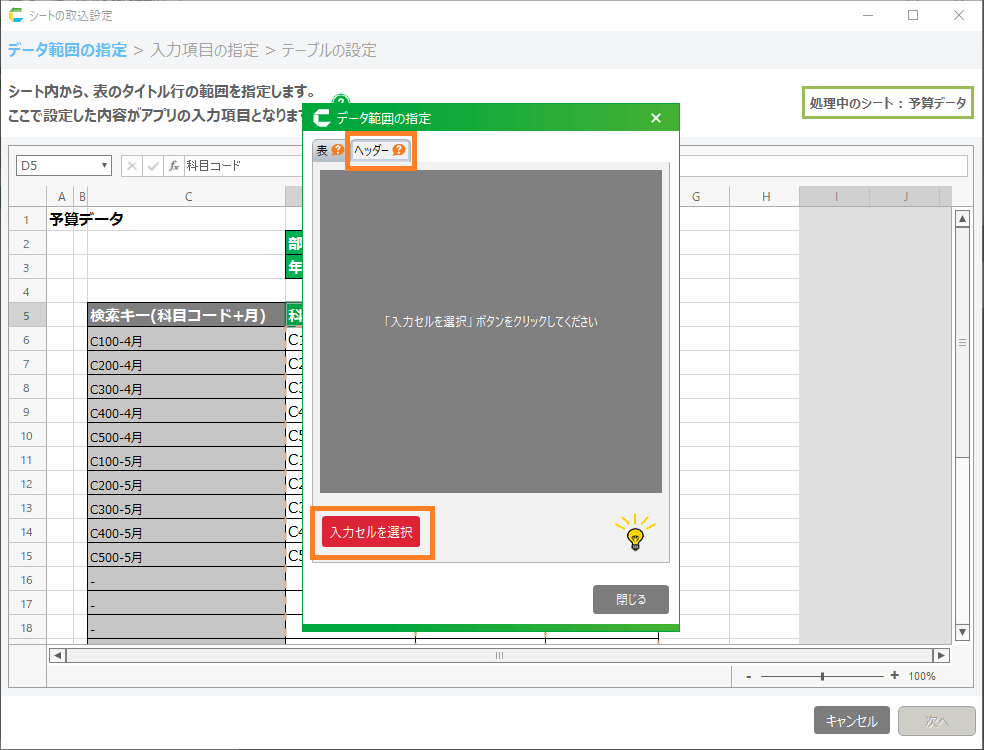This screenshot has height=750, width=984.
Task: Select the ヘッダー tab
Action: [372, 151]
